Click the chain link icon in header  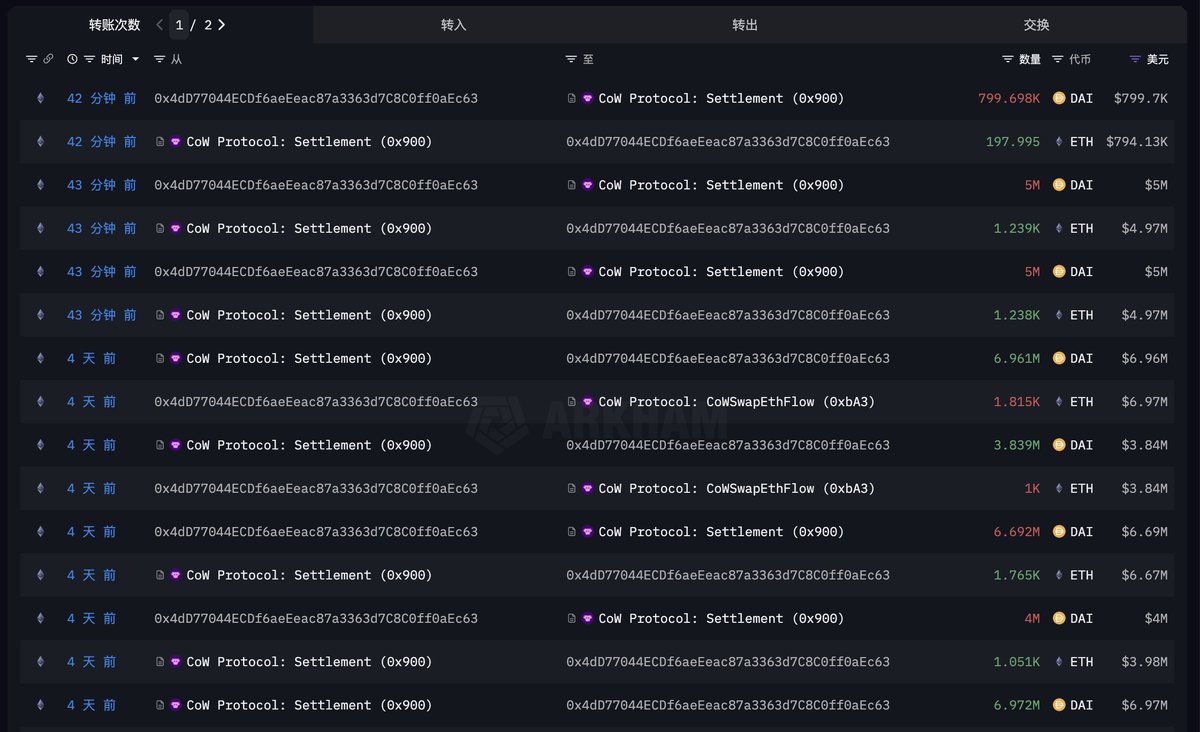[48, 60]
